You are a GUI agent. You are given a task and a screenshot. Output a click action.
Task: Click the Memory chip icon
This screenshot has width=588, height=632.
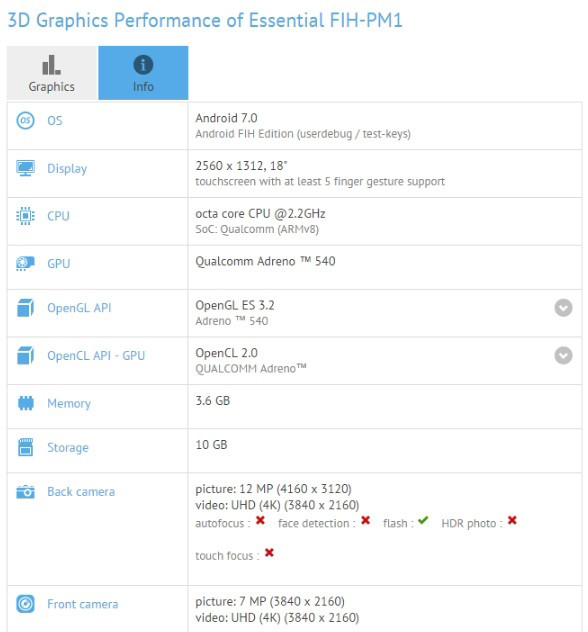(x=26, y=403)
